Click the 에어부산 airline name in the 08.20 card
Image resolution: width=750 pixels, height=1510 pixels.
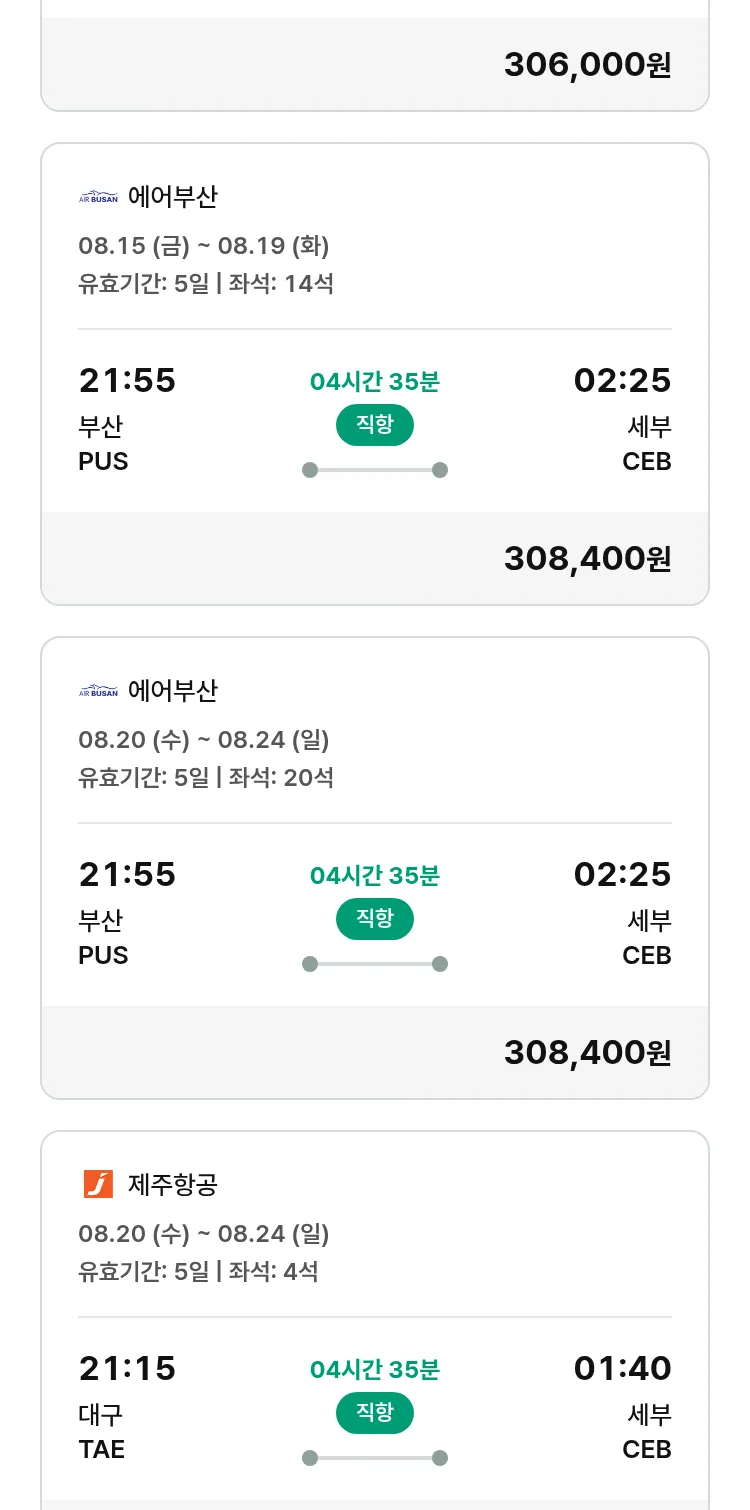point(172,691)
